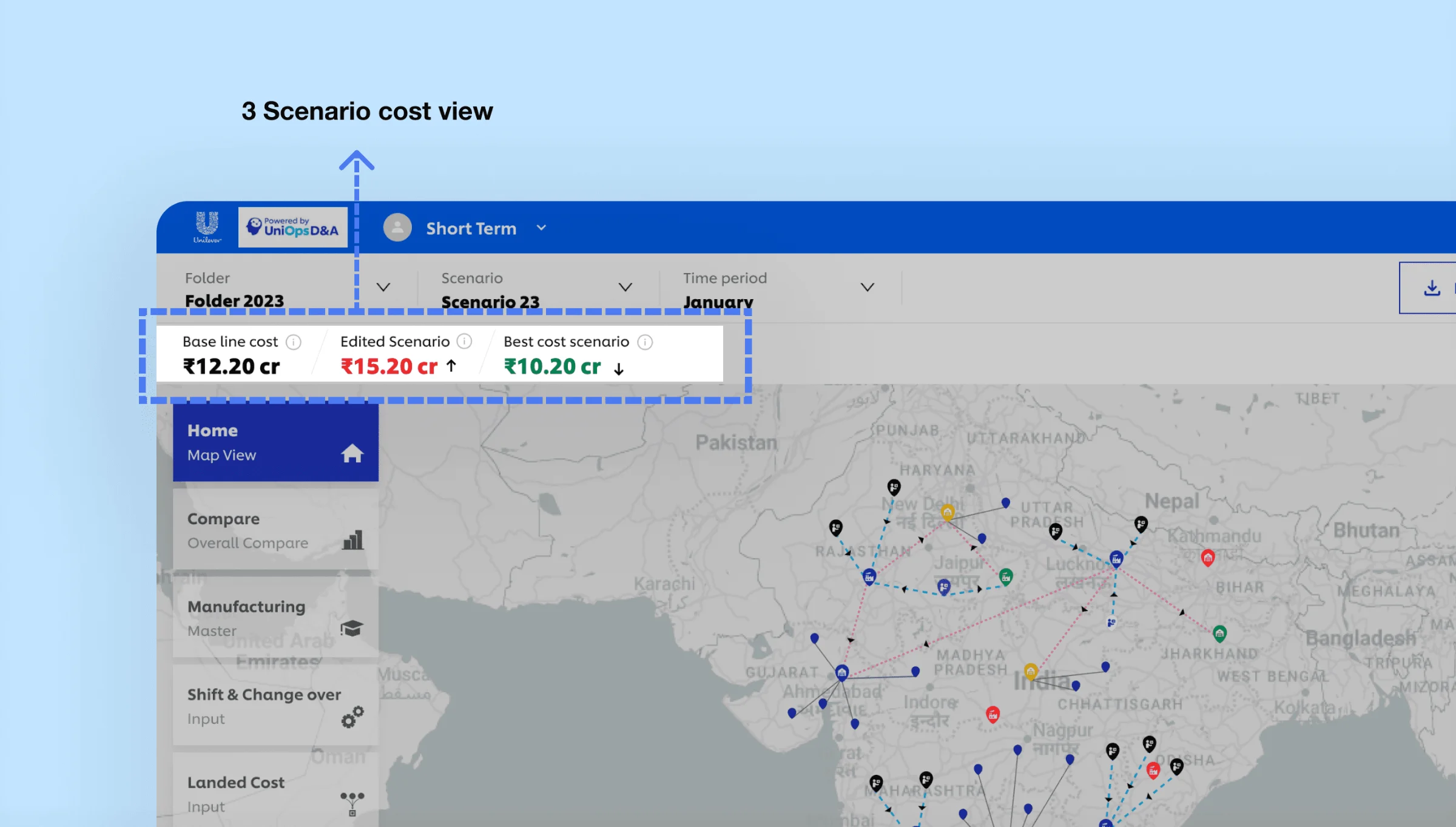Click the Shift & Change gears icon
Viewport: 1456px width, 827px height.
point(352,717)
